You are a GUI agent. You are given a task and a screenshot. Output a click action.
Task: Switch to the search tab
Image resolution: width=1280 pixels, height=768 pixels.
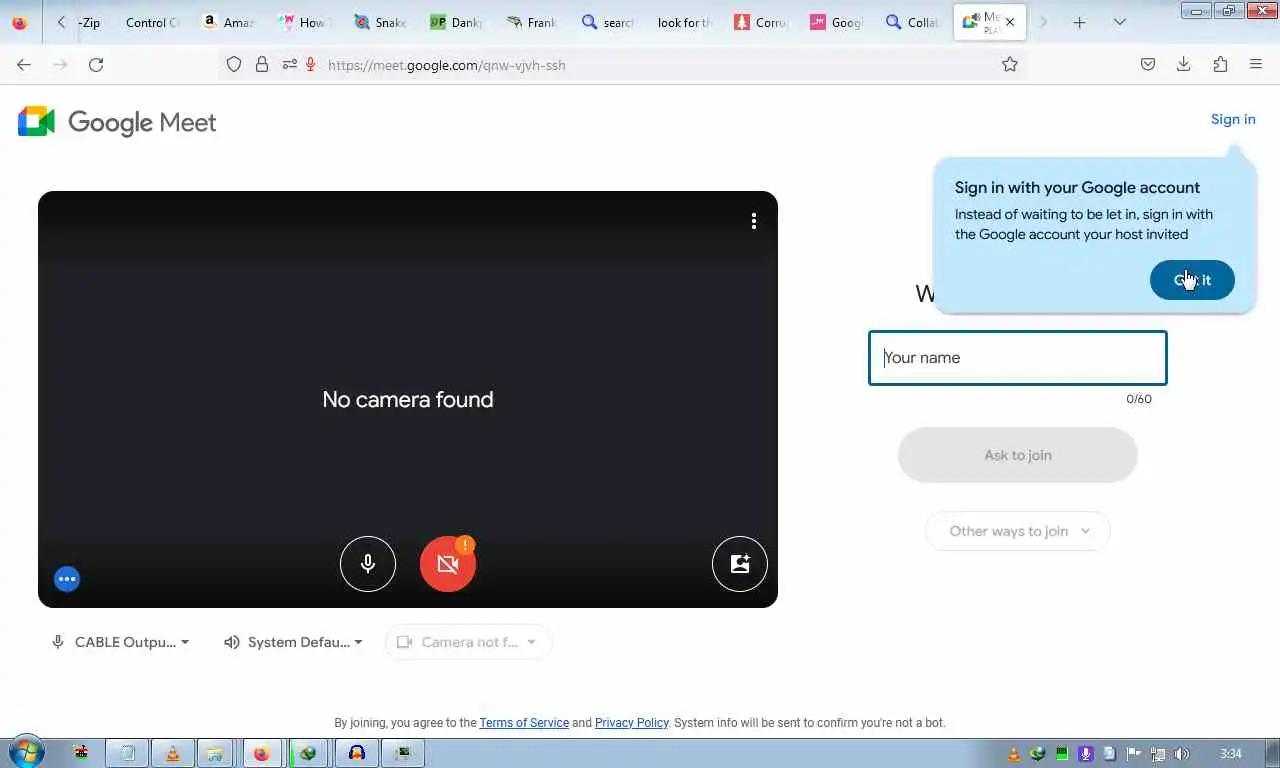click(608, 22)
